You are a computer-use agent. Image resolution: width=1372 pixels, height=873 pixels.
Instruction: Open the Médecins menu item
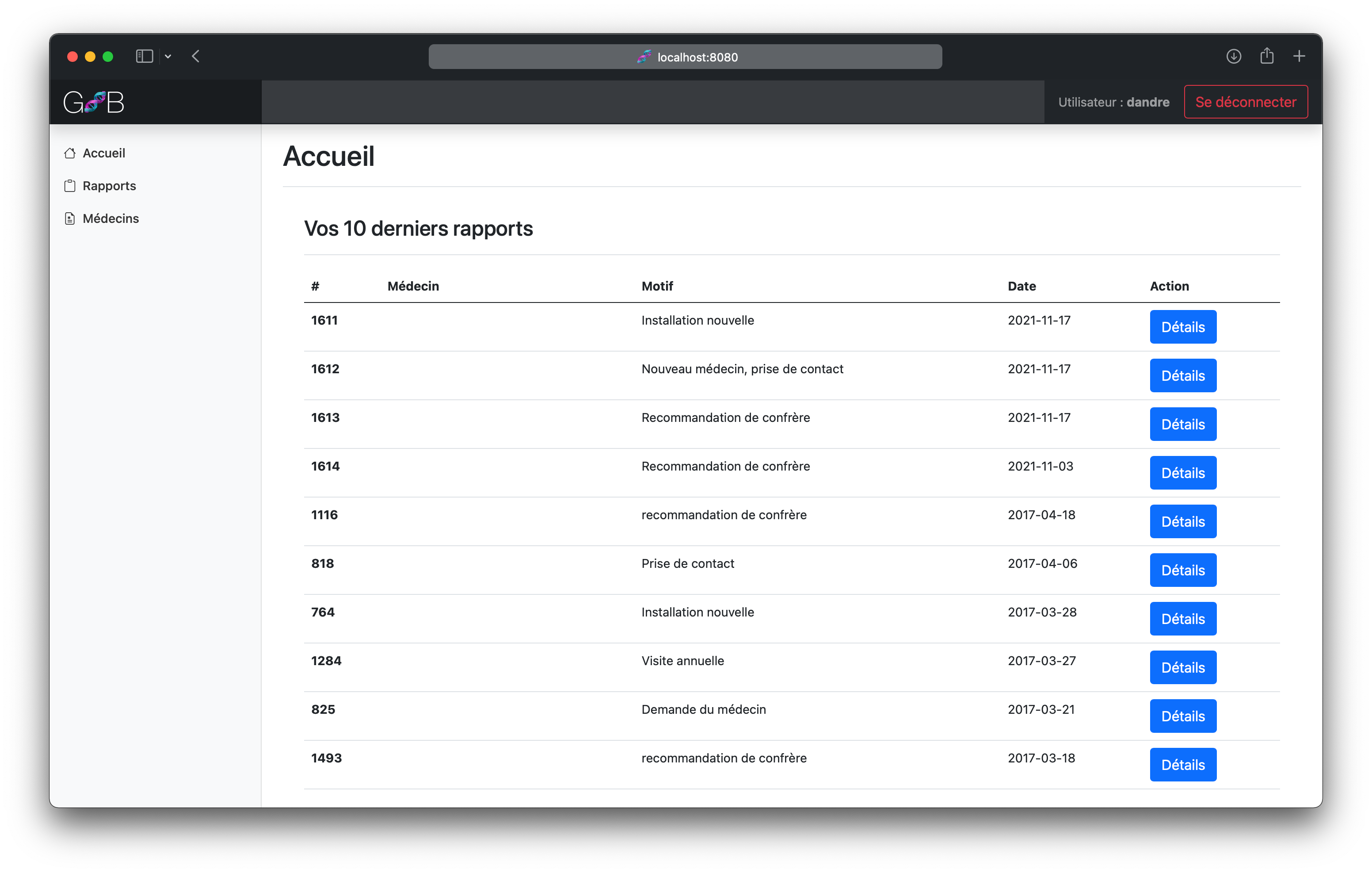111,218
